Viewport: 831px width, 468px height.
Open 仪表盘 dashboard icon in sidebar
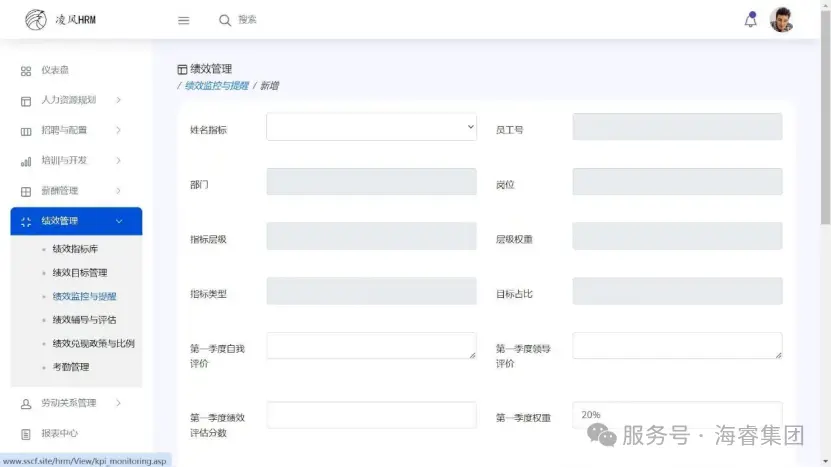26,71
